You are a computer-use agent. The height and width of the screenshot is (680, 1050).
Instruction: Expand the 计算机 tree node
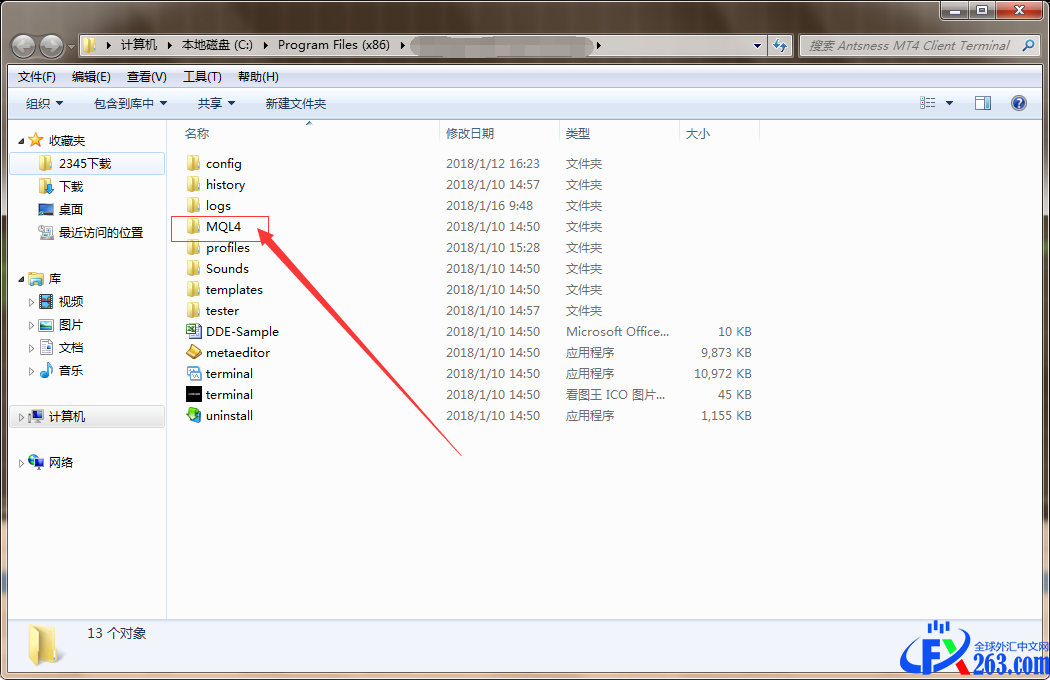point(22,417)
